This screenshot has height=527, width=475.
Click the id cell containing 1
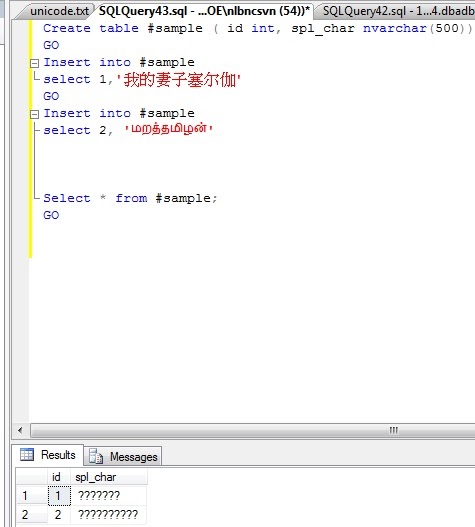click(59, 495)
